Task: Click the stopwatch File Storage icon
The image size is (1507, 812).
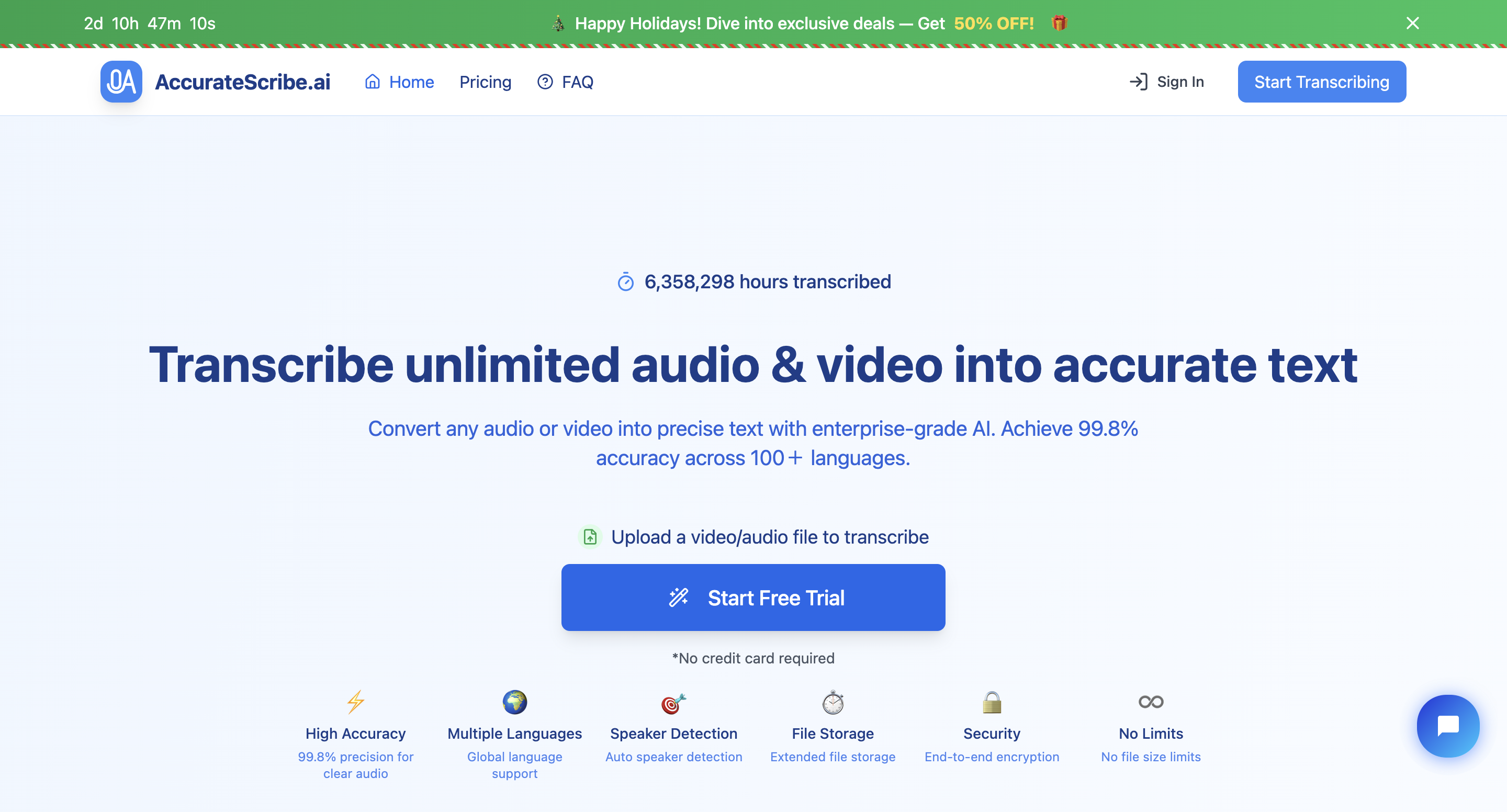Action: (x=833, y=703)
